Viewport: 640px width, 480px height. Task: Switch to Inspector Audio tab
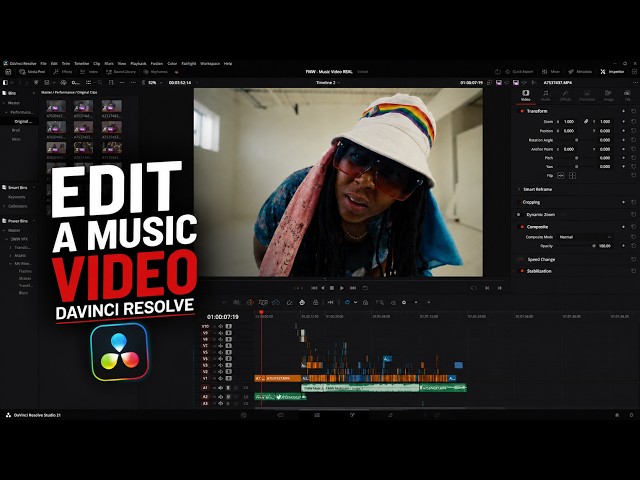[x=546, y=96]
